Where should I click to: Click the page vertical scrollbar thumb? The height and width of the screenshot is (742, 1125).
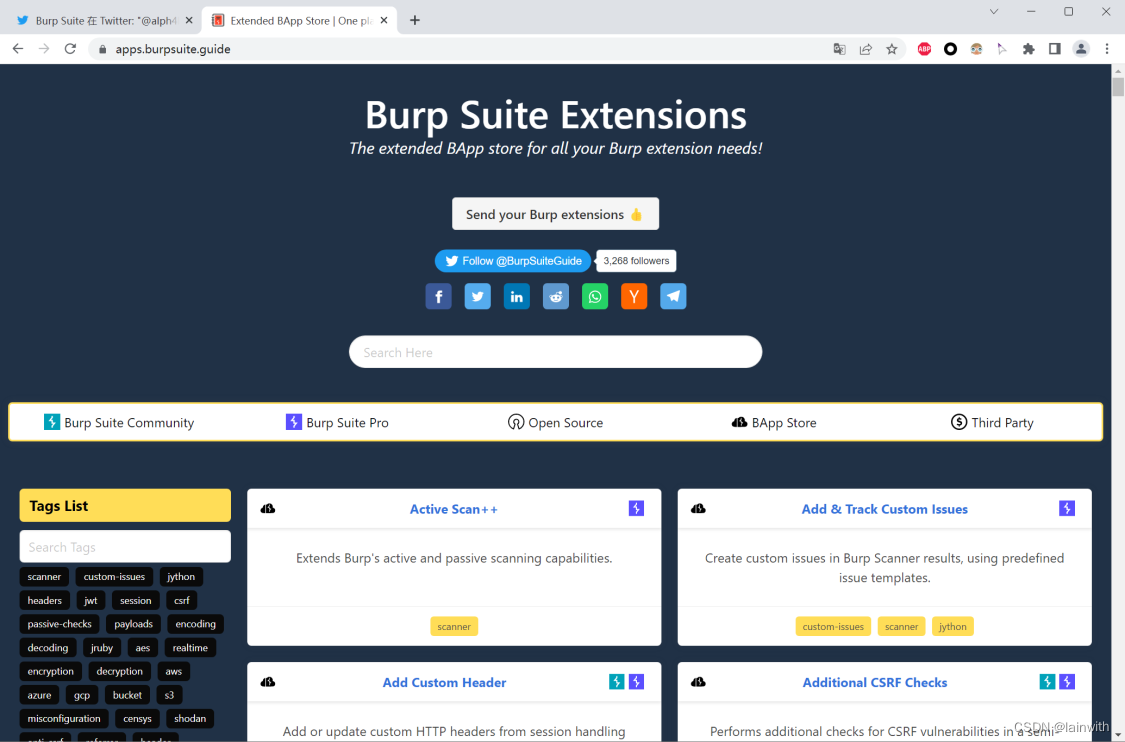click(1118, 86)
